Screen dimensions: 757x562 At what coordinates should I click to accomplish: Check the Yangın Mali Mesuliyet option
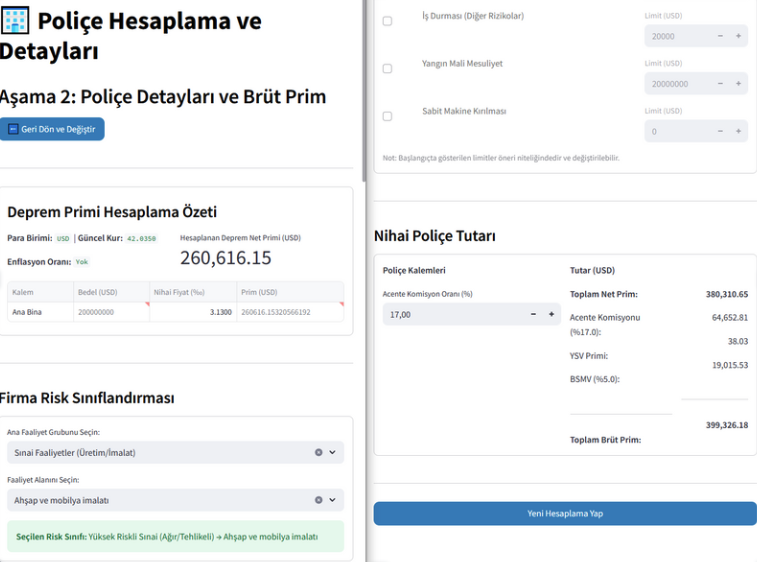tap(388, 69)
